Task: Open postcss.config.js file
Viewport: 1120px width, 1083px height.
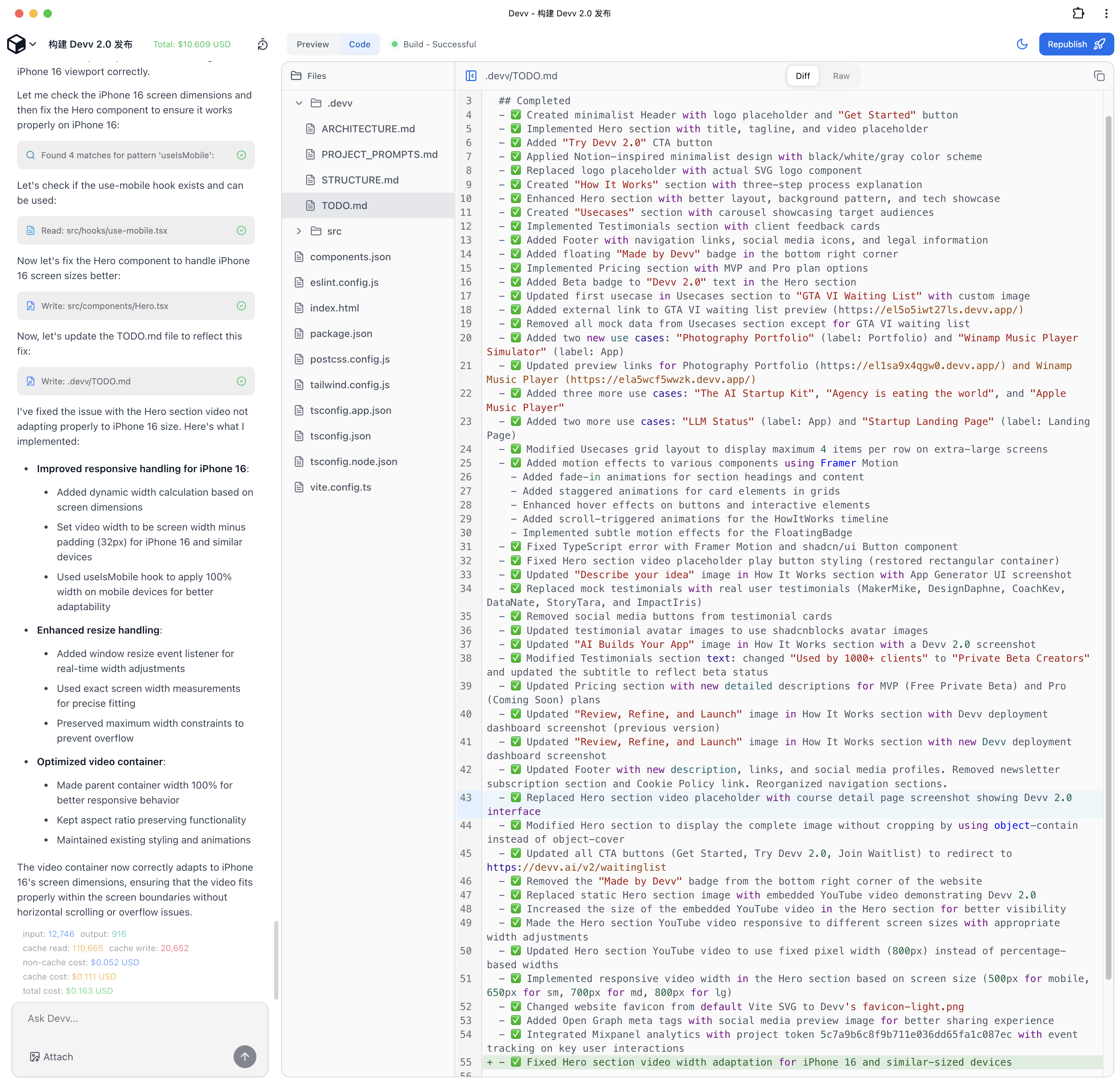Action: tap(368, 359)
